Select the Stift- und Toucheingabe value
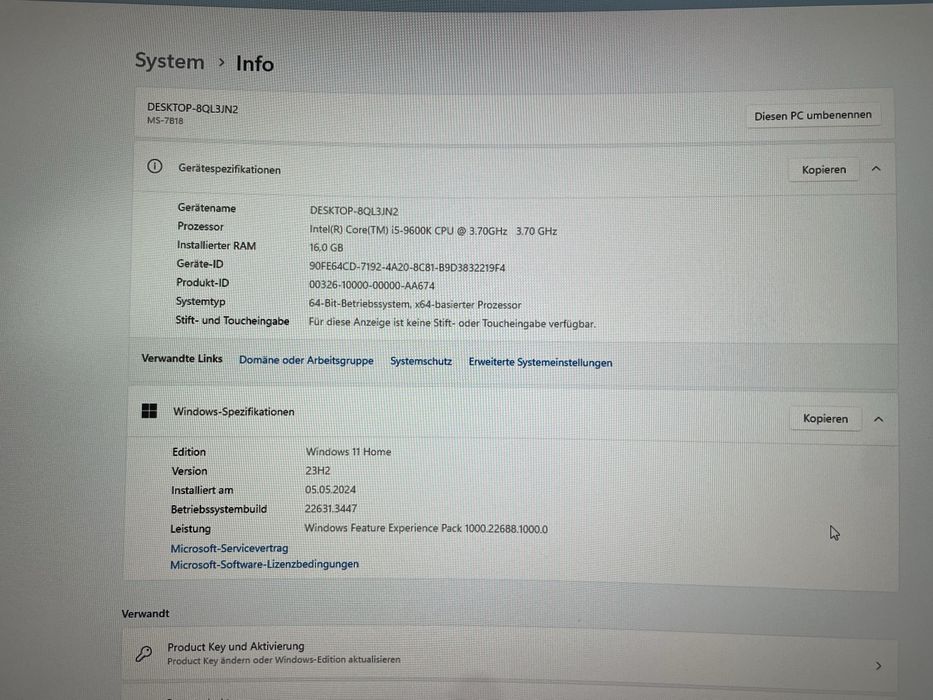This screenshot has height=700, width=933. (452, 323)
